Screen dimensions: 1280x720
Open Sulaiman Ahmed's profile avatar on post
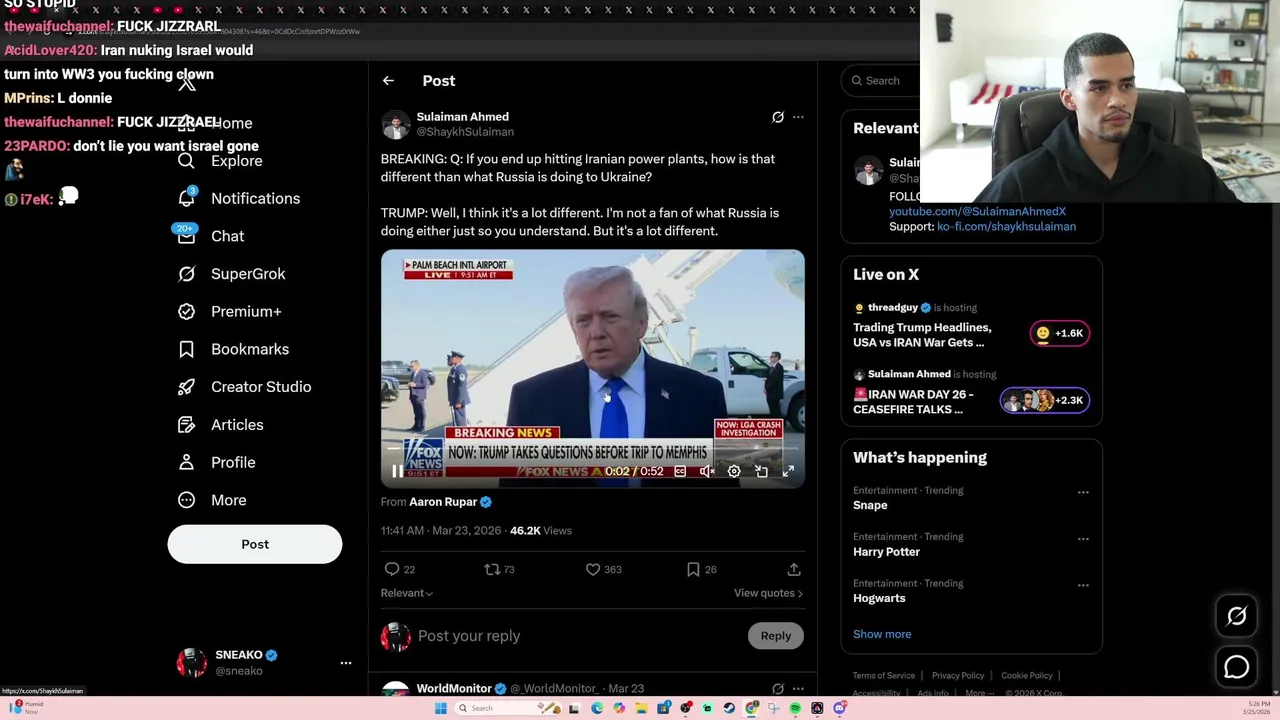(396, 125)
